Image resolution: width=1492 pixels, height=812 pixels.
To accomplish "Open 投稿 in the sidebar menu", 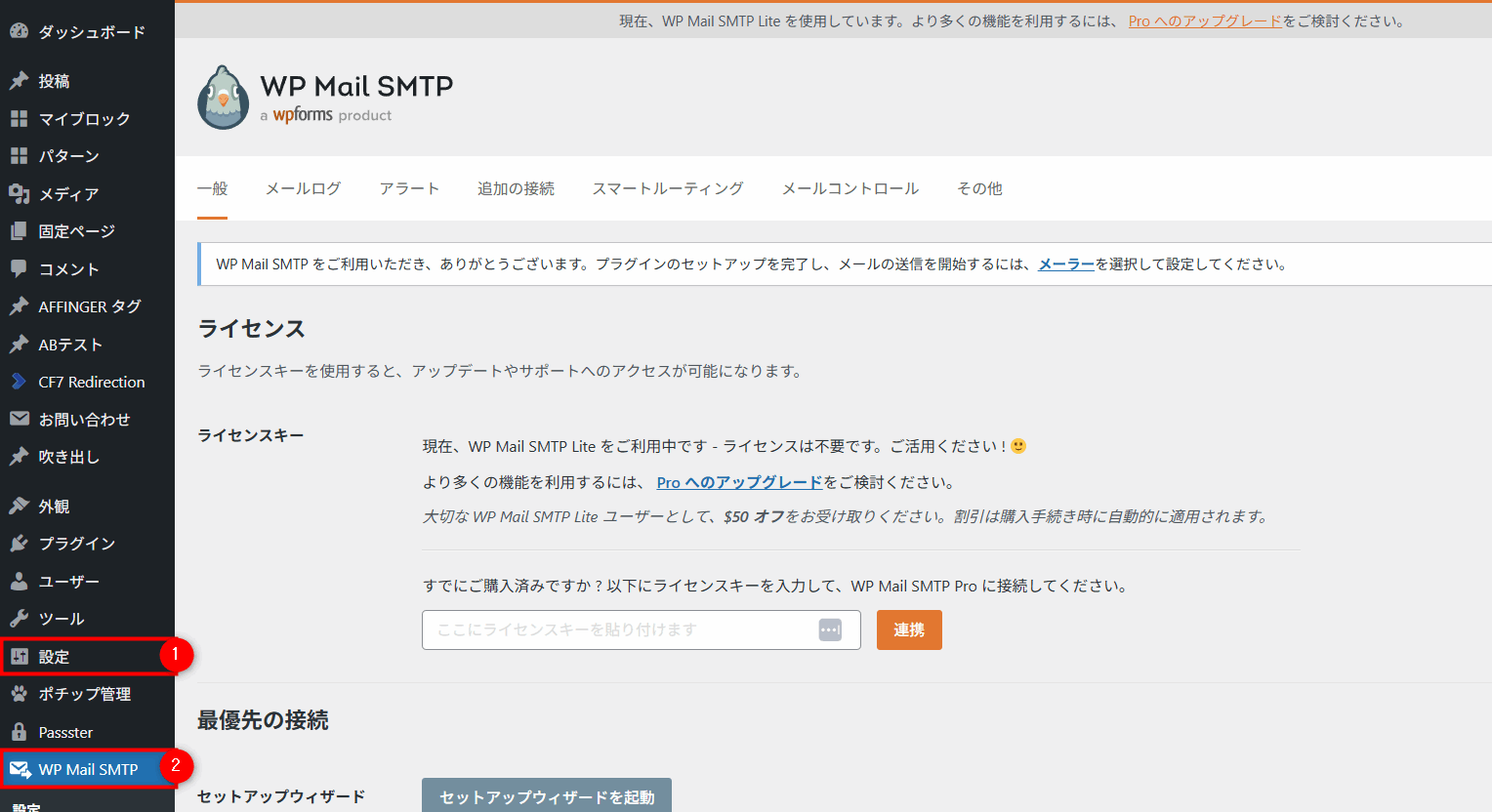I will pyautogui.click(x=87, y=81).
